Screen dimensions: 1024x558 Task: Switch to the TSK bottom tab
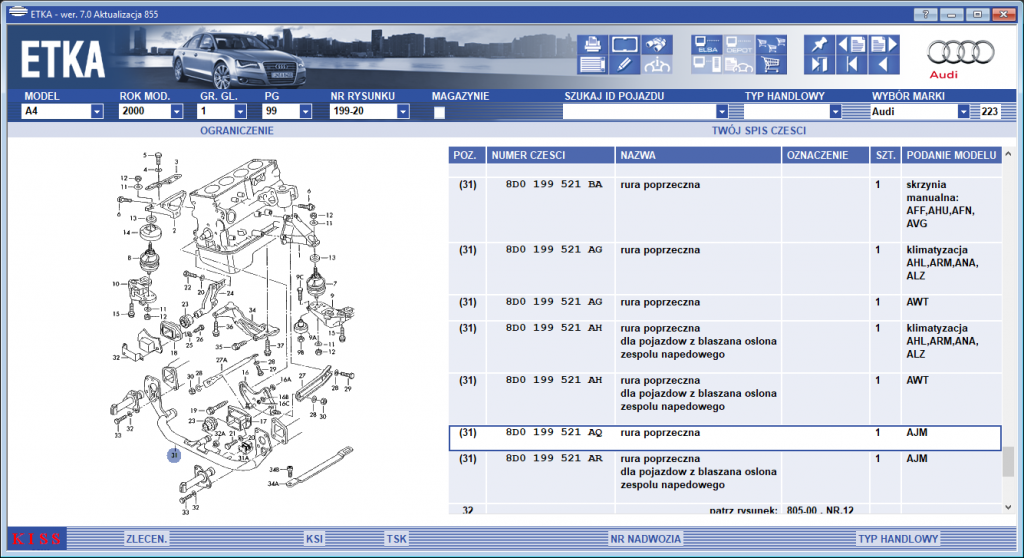(396, 539)
